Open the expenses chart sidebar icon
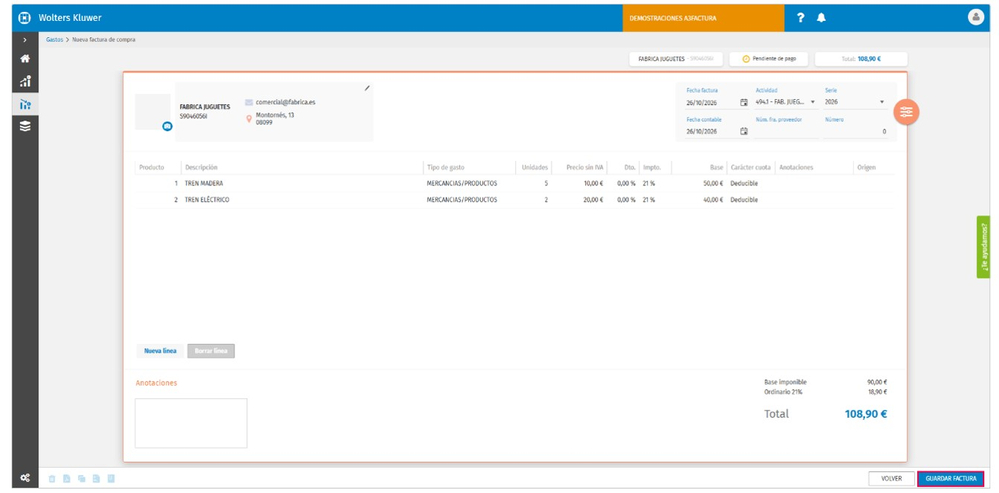The width and height of the screenshot is (999, 493). (25, 104)
